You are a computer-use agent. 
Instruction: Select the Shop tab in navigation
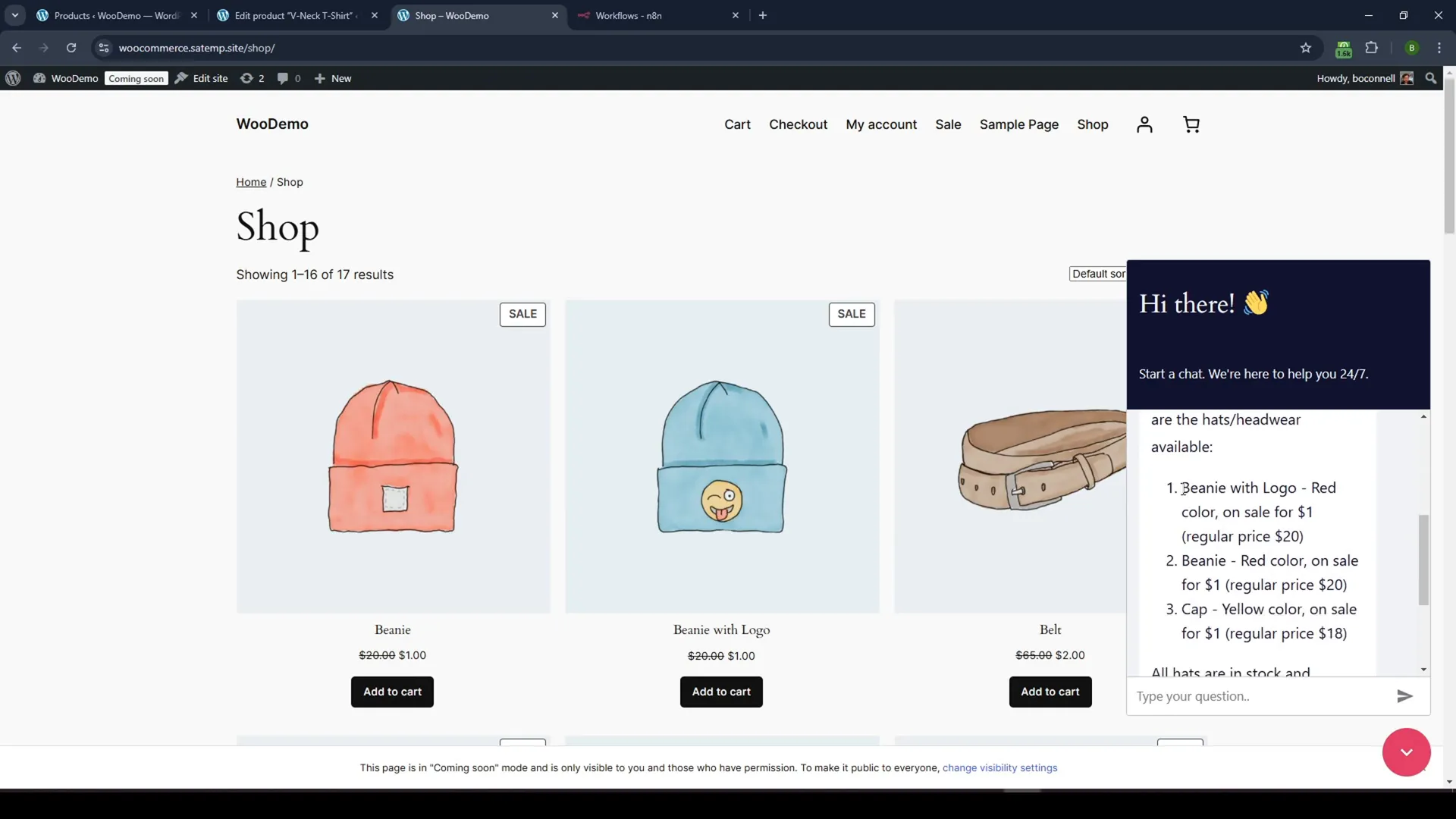(1094, 124)
